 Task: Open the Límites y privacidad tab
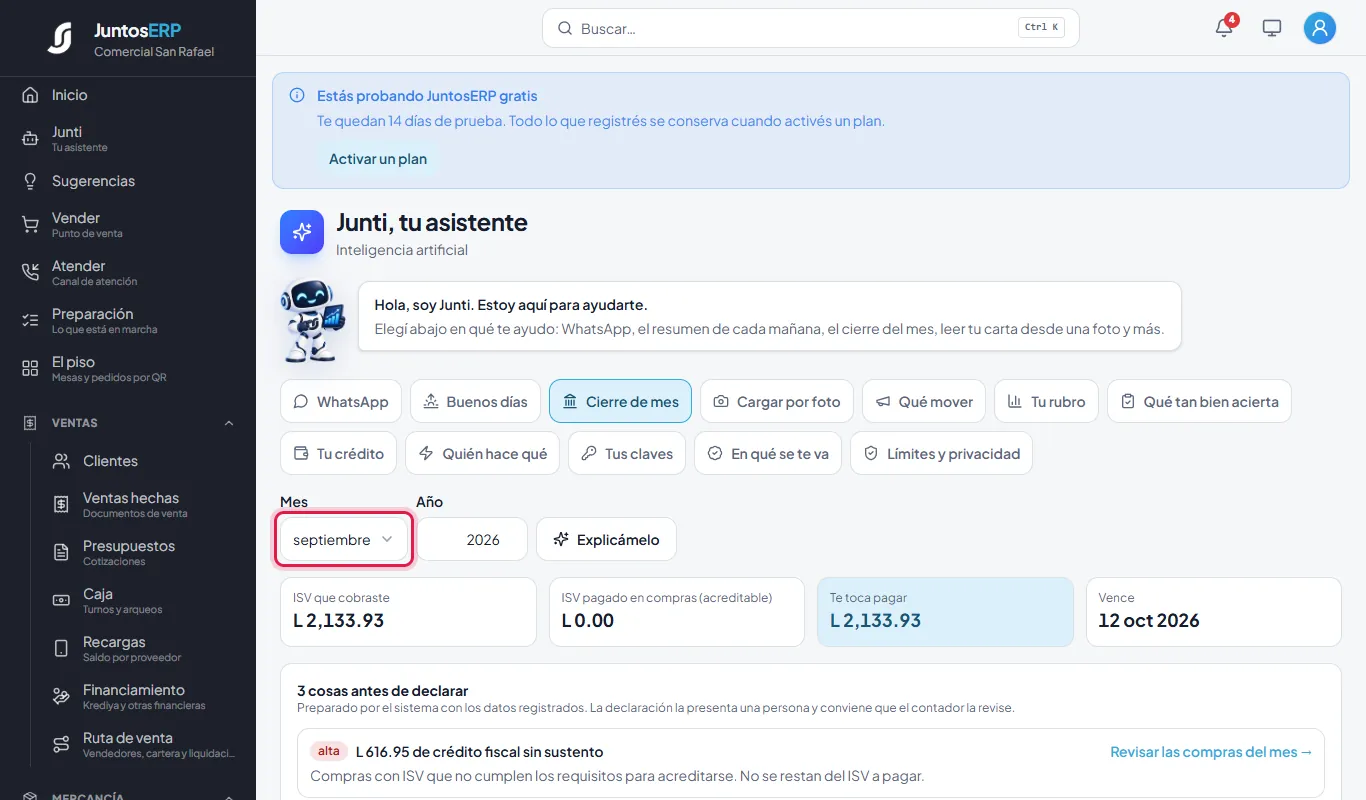[941, 454]
